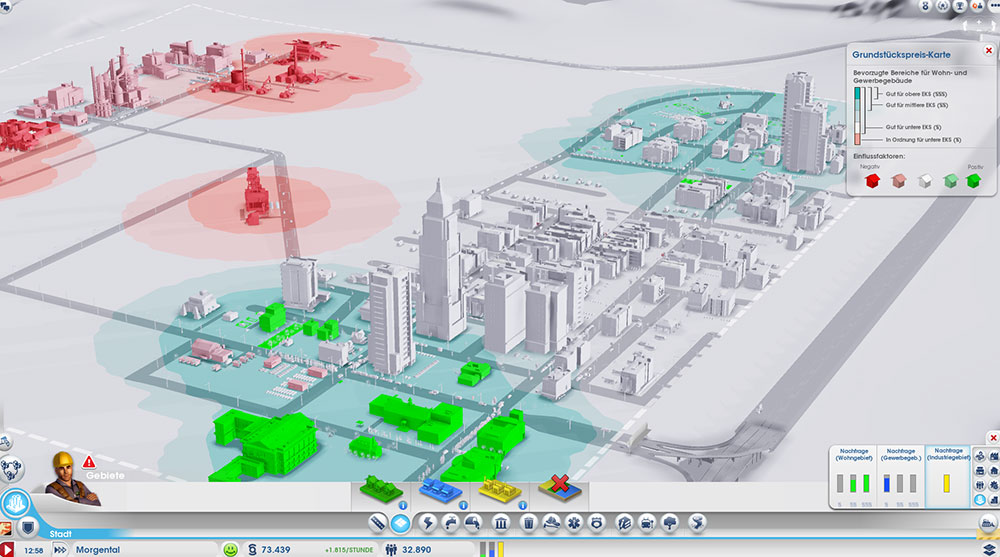Screen dimensions: 1000x557
Task: Open the Parks tree menu
Action: (x=670, y=524)
